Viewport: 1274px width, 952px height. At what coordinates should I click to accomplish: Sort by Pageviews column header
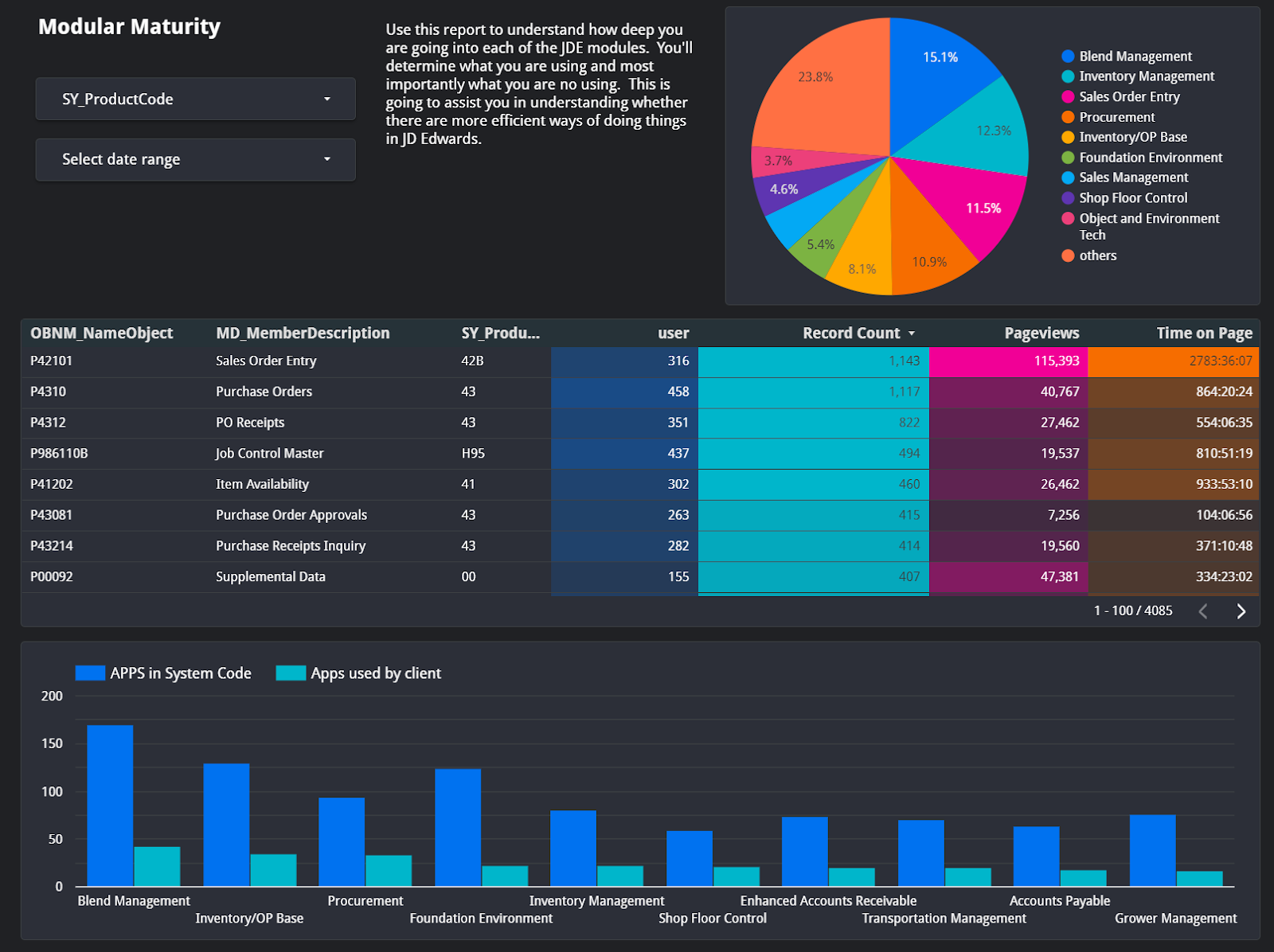1041,334
